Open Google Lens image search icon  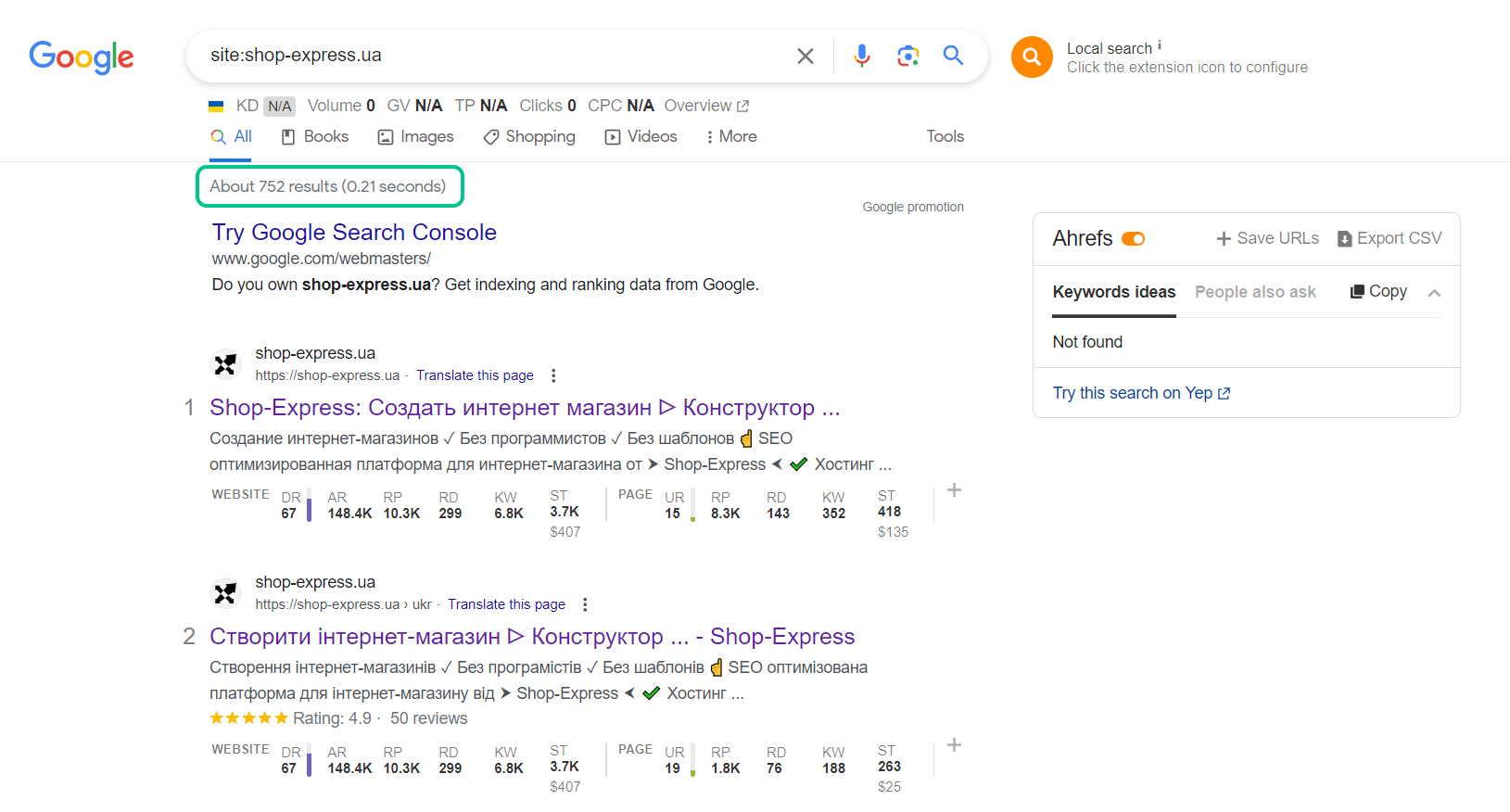[x=908, y=56]
